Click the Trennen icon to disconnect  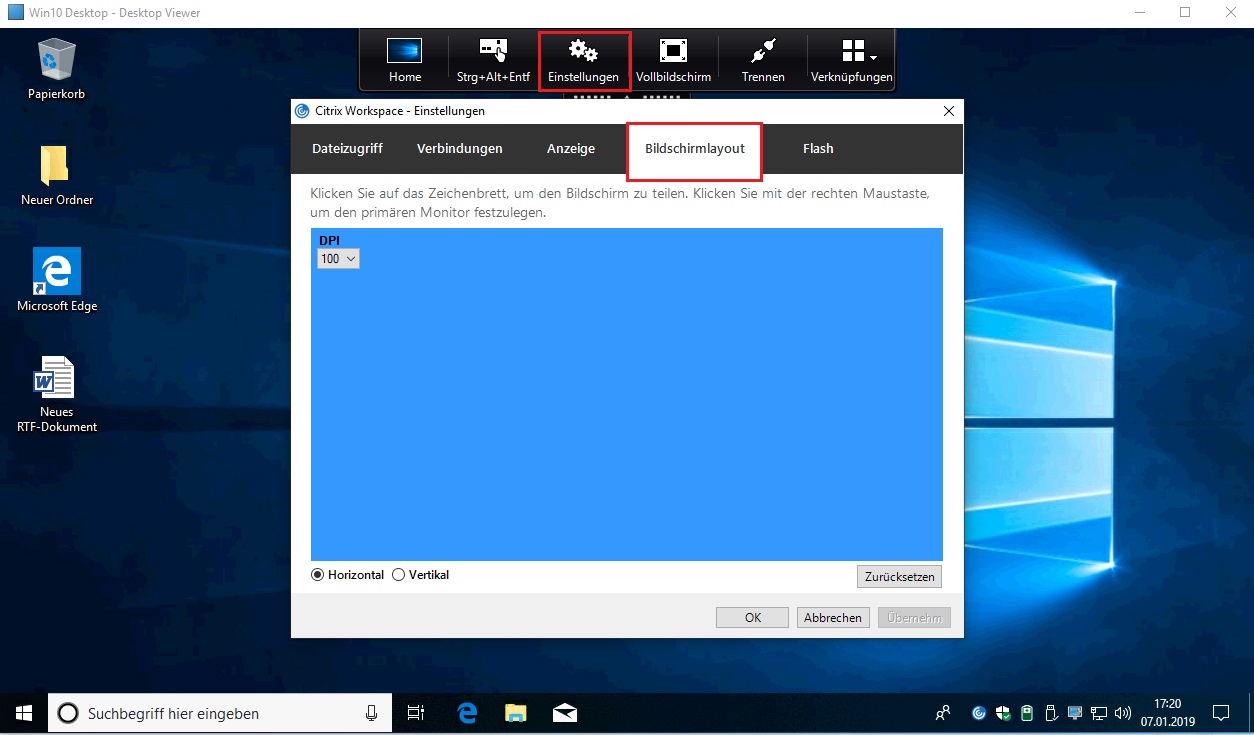tap(762, 58)
